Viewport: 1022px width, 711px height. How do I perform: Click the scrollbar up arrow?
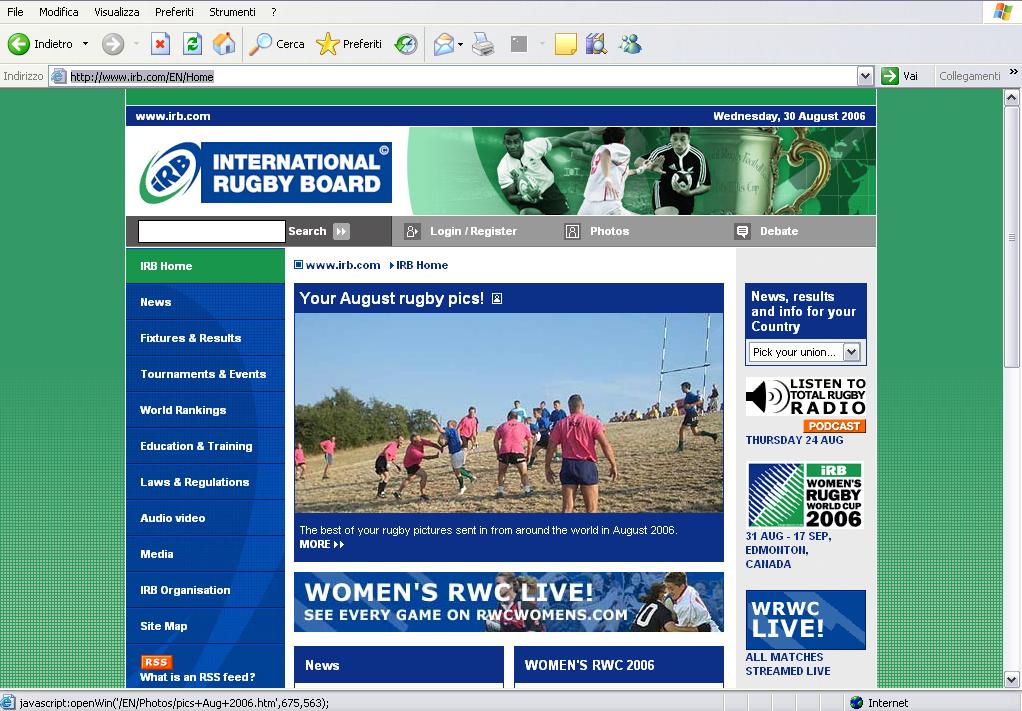click(x=1012, y=98)
